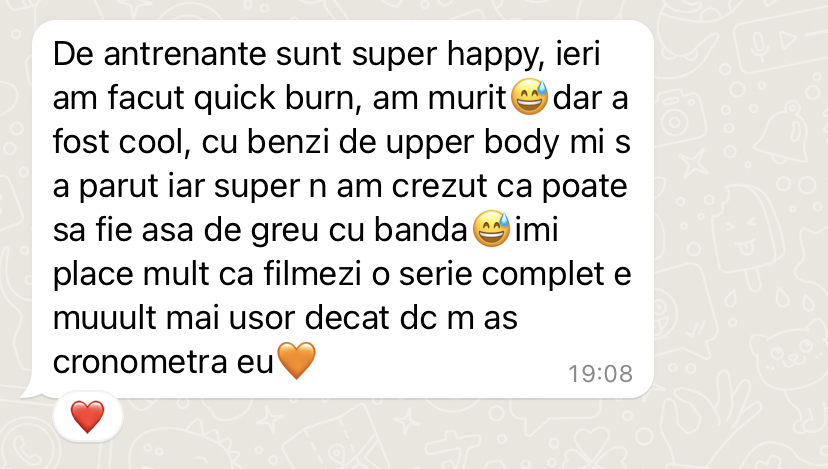Screen dimensions: 828x469
Task: Click the words "upper body" in message
Action: point(473,143)
